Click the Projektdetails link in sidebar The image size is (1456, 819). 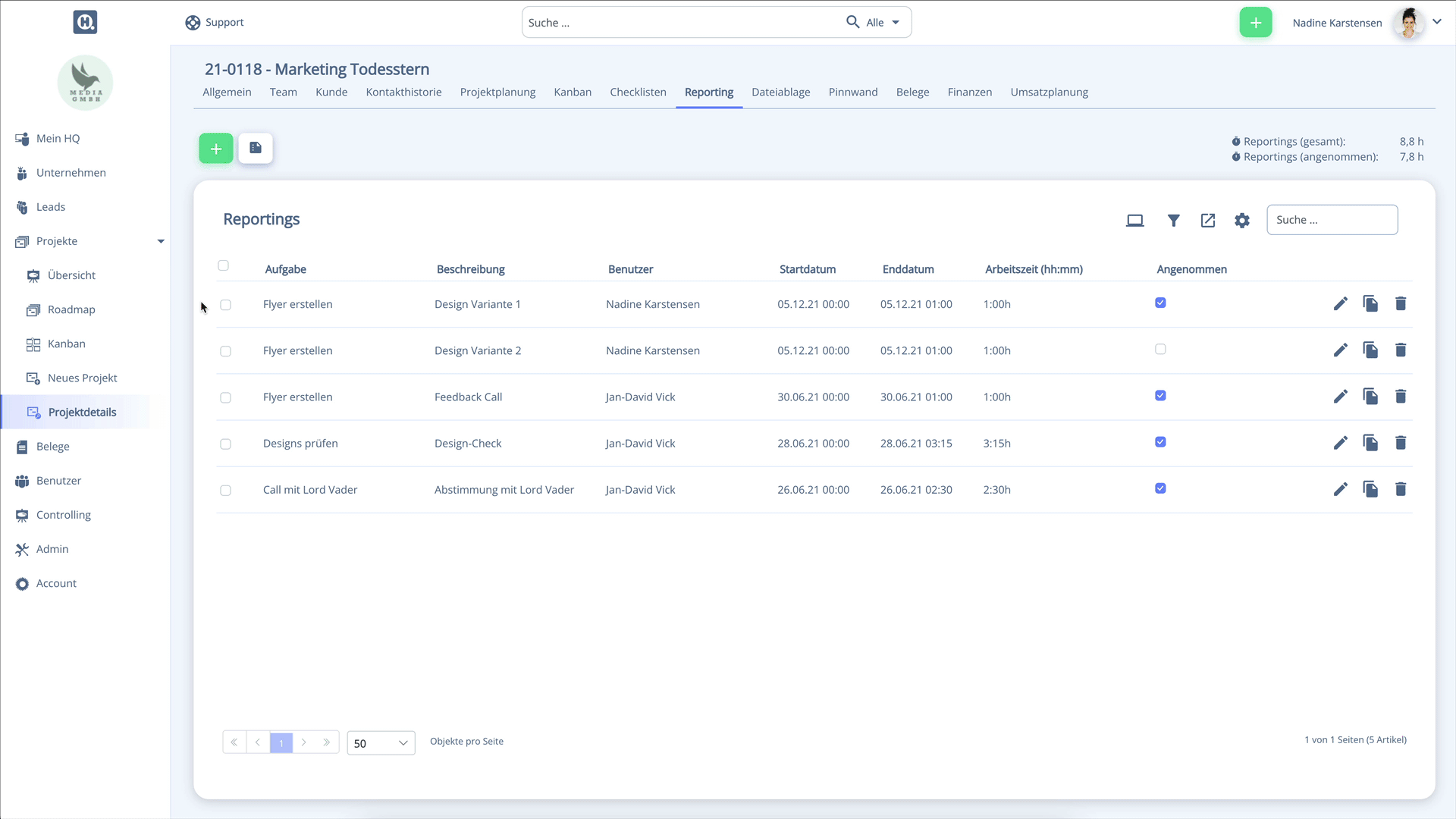pos(82,411)
